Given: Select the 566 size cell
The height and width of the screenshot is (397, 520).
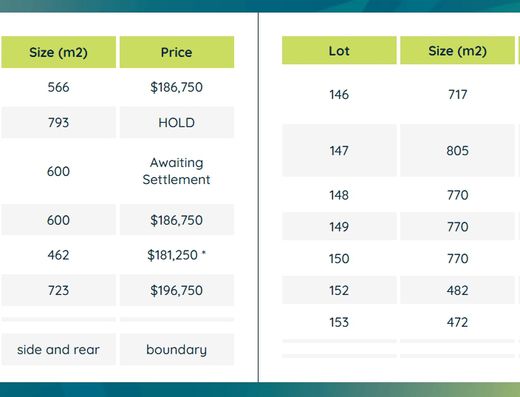Looking at the screenshot, I should (59, 87).
